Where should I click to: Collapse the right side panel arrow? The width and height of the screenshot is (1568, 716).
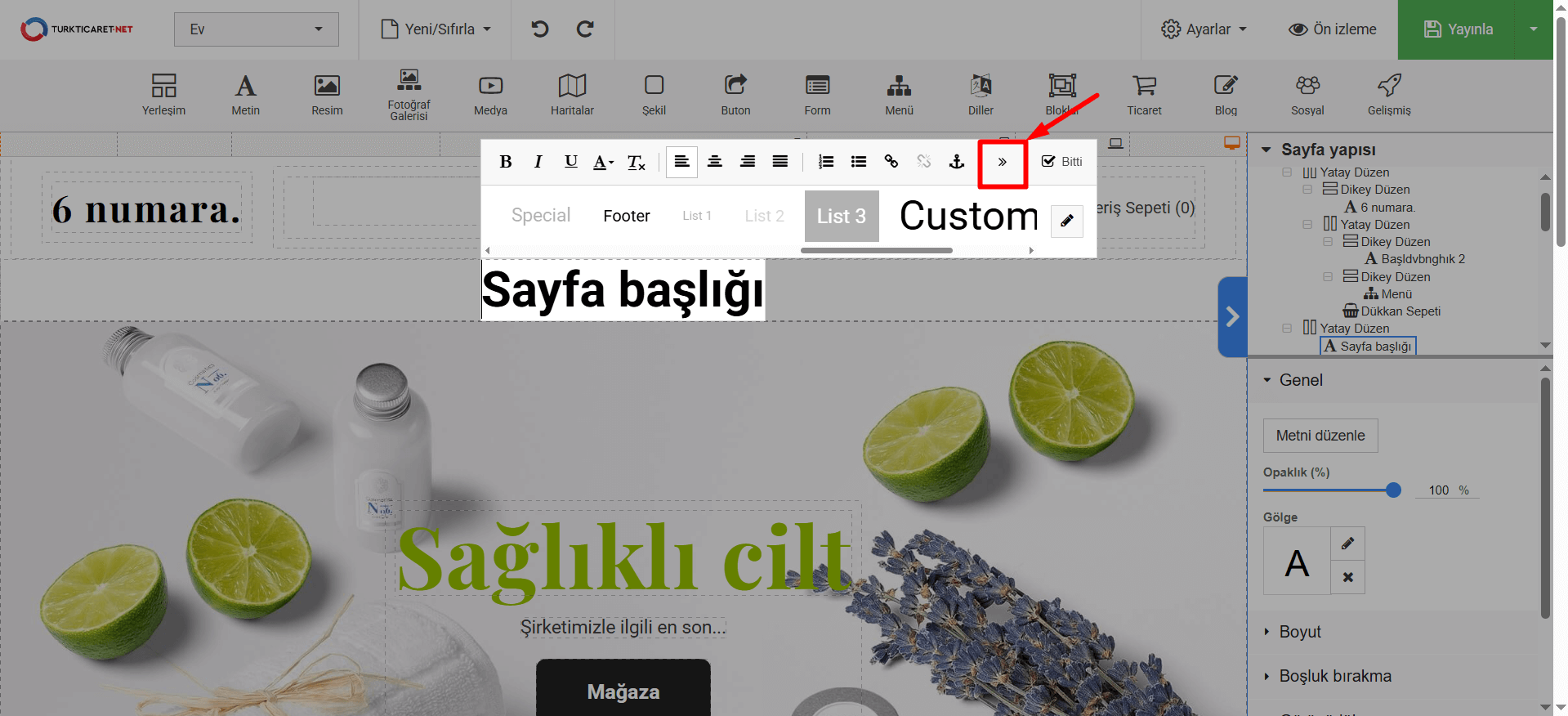pyautogui.click(x=1232, y=317)
